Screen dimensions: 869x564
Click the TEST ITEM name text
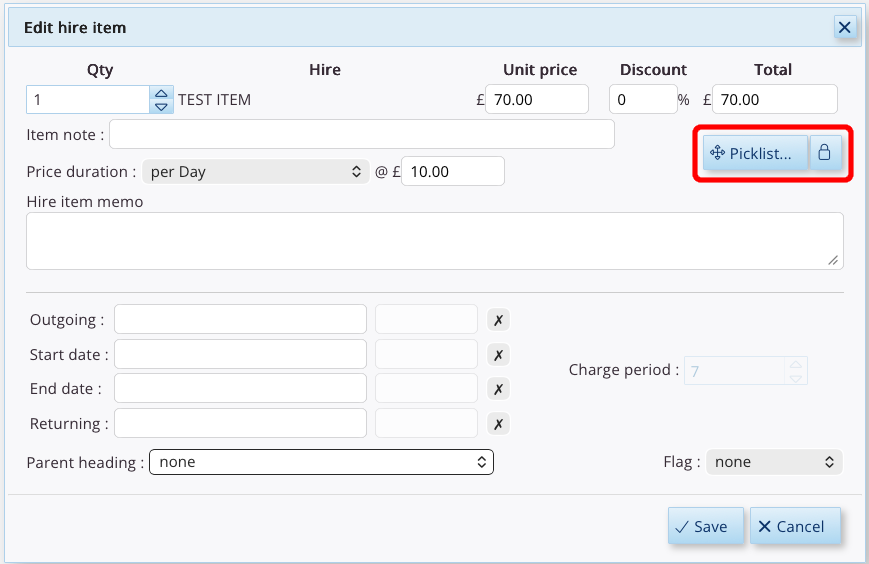click(214, 100)
